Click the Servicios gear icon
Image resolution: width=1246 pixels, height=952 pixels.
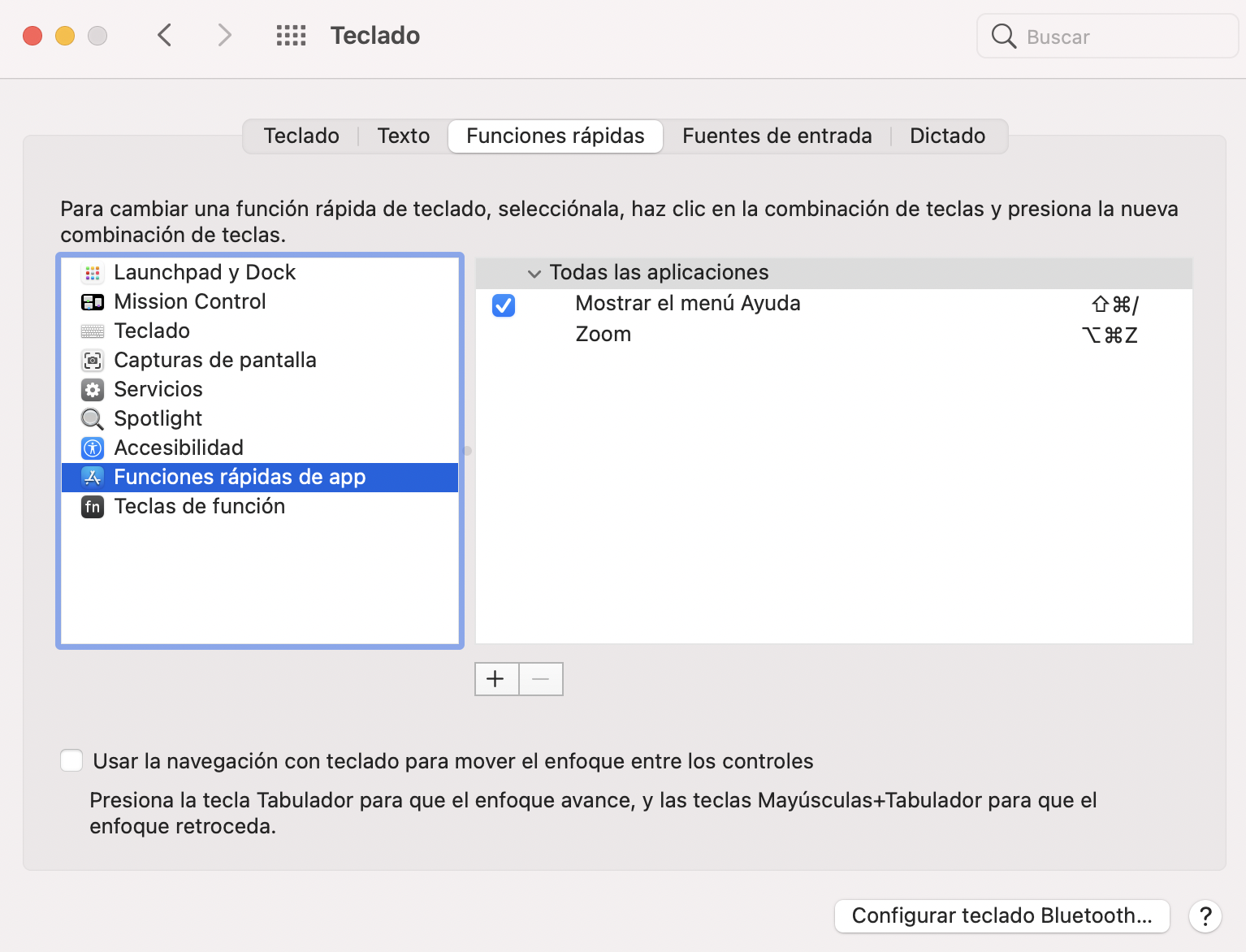(93, 390)
